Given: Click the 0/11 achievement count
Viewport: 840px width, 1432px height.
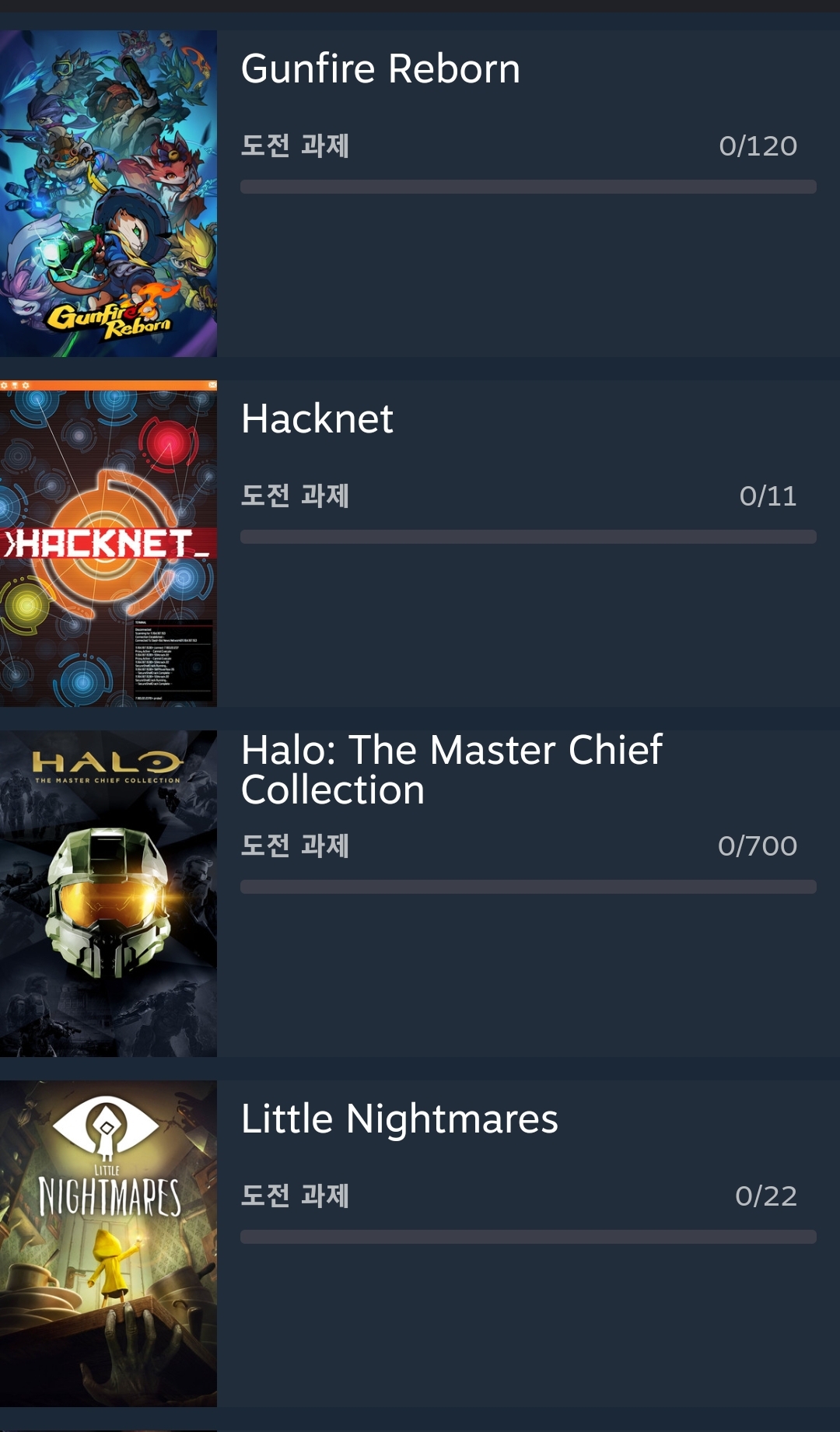Looking at the screenshot, I should [768, 496].
